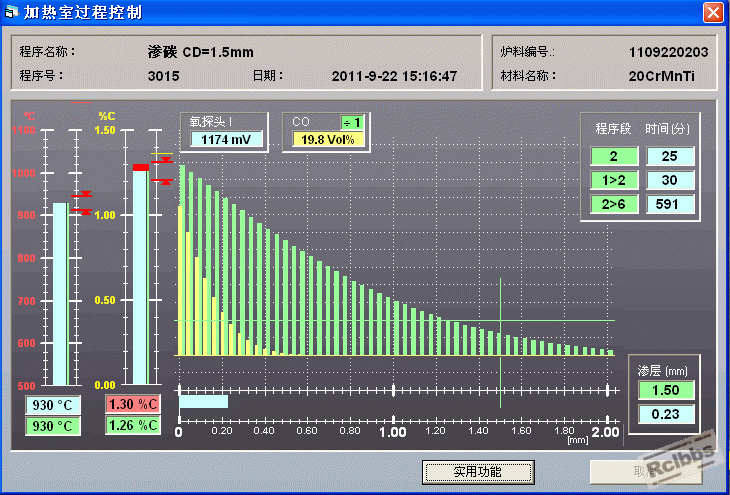Click the window title bar app icon
730x495 pixels.
coord(11,13)
